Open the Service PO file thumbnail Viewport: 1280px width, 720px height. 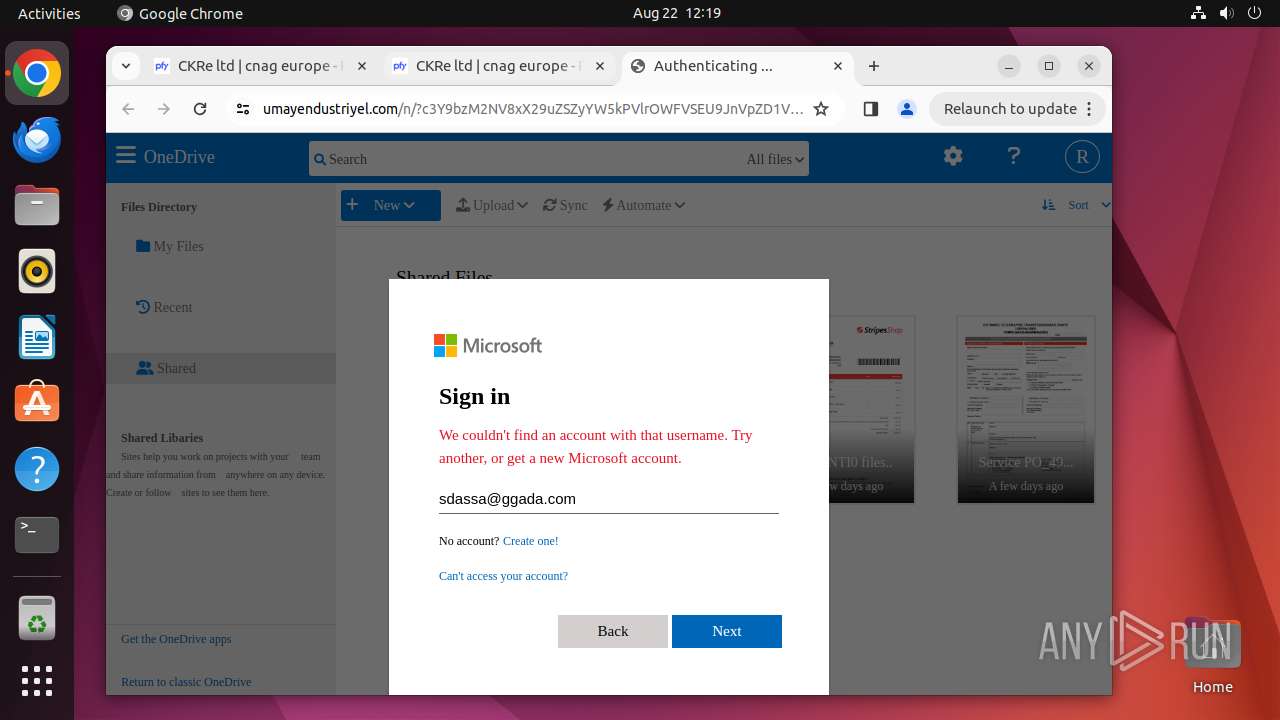1026,410
